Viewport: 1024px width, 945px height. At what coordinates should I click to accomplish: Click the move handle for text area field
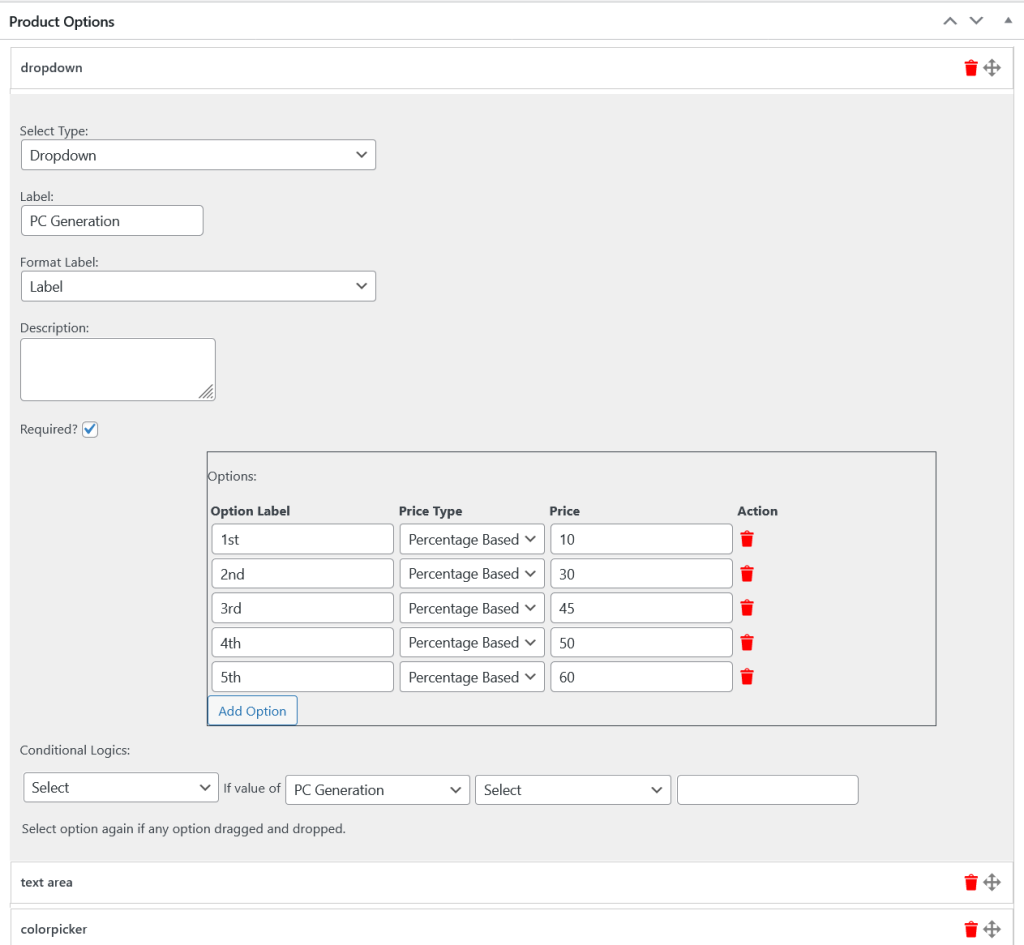point(992,882)
